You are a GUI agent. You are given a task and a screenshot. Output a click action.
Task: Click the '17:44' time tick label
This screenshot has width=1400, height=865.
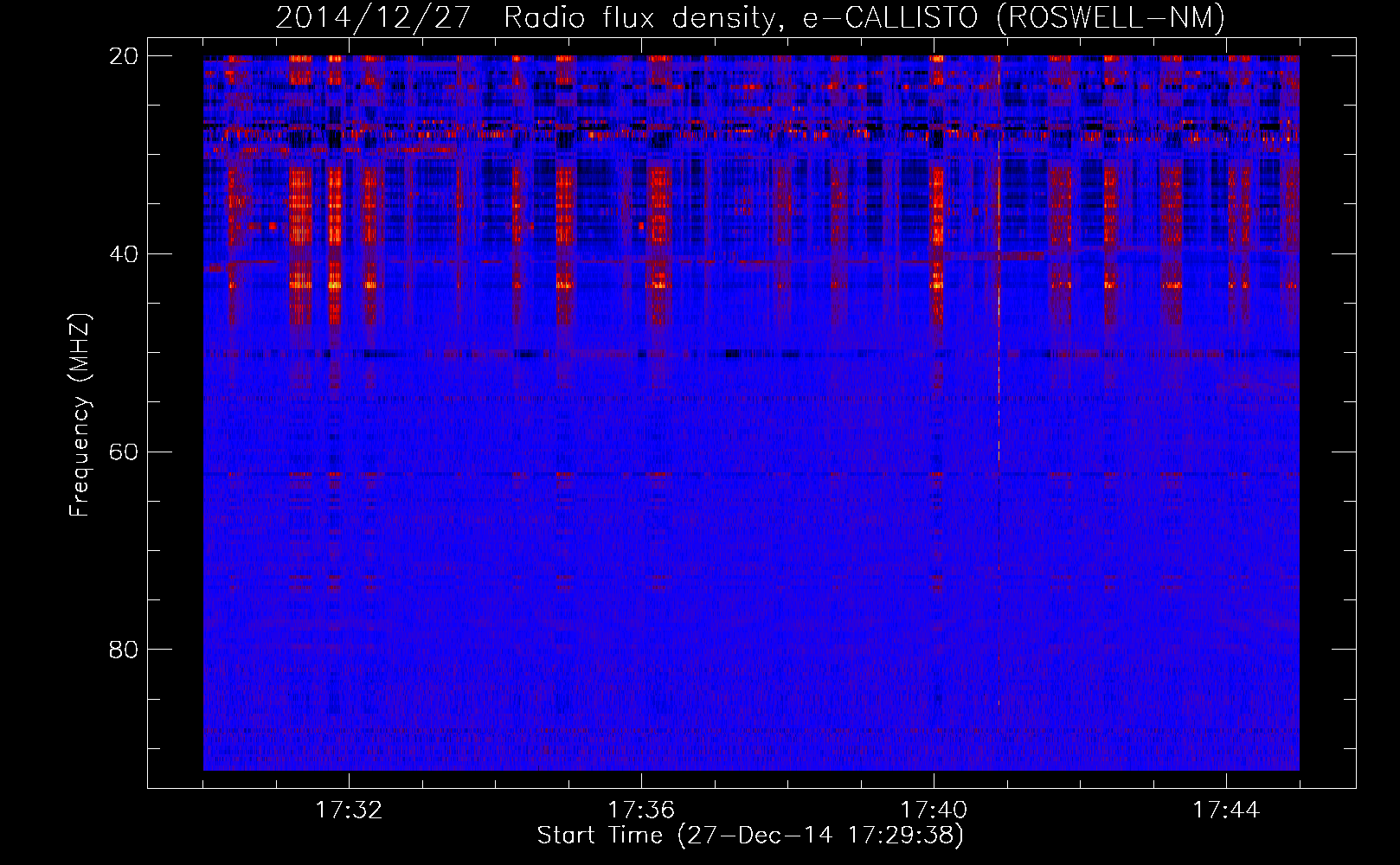point(1226,811)
